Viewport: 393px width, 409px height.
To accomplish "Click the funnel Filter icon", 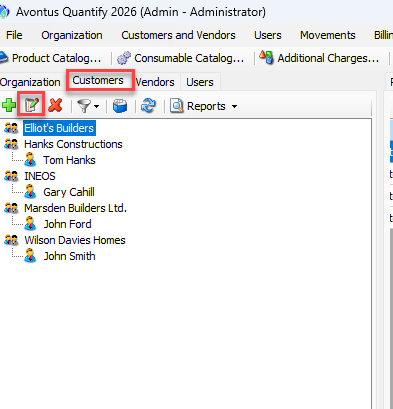I will 84,106.
